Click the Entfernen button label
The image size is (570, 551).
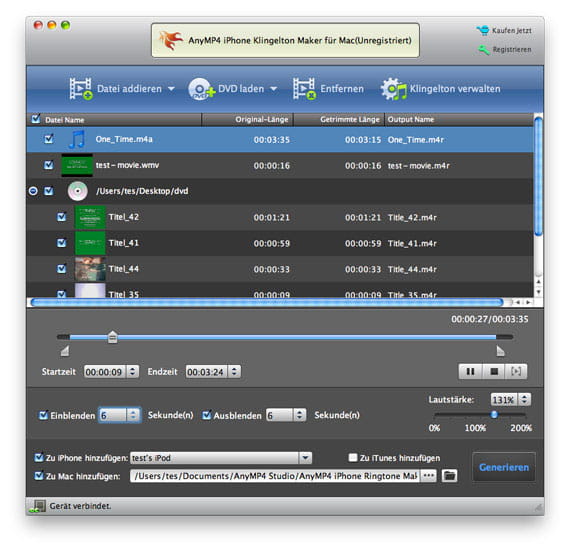coord(342,89)
